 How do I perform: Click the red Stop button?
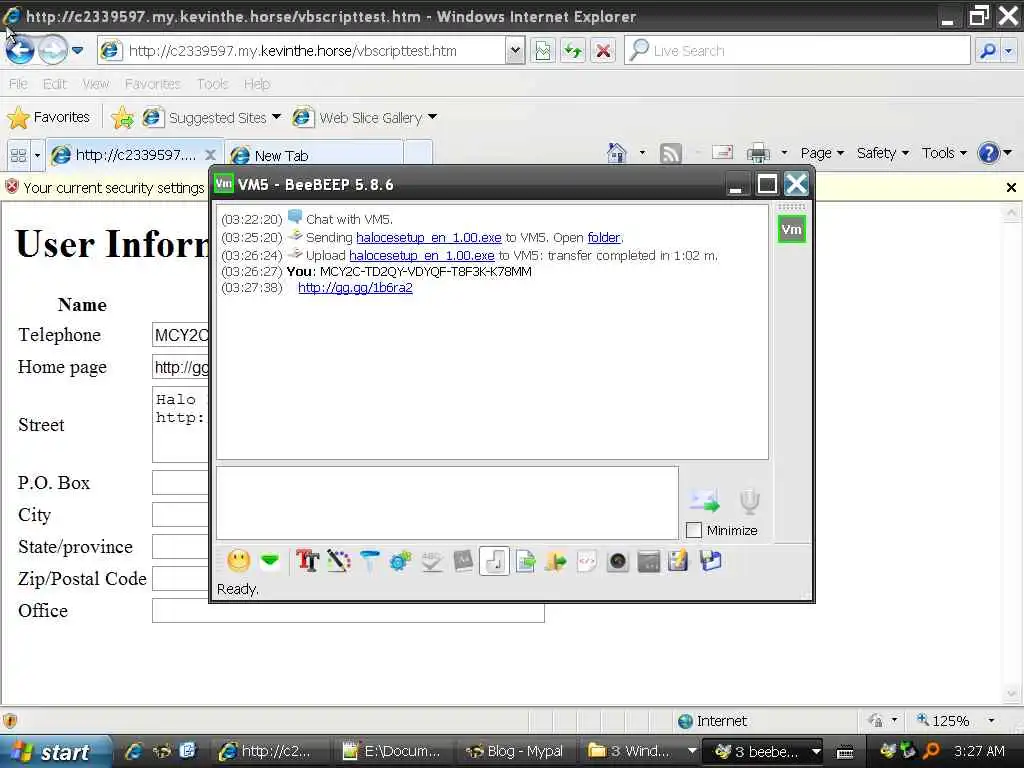[x=603, y=50]
